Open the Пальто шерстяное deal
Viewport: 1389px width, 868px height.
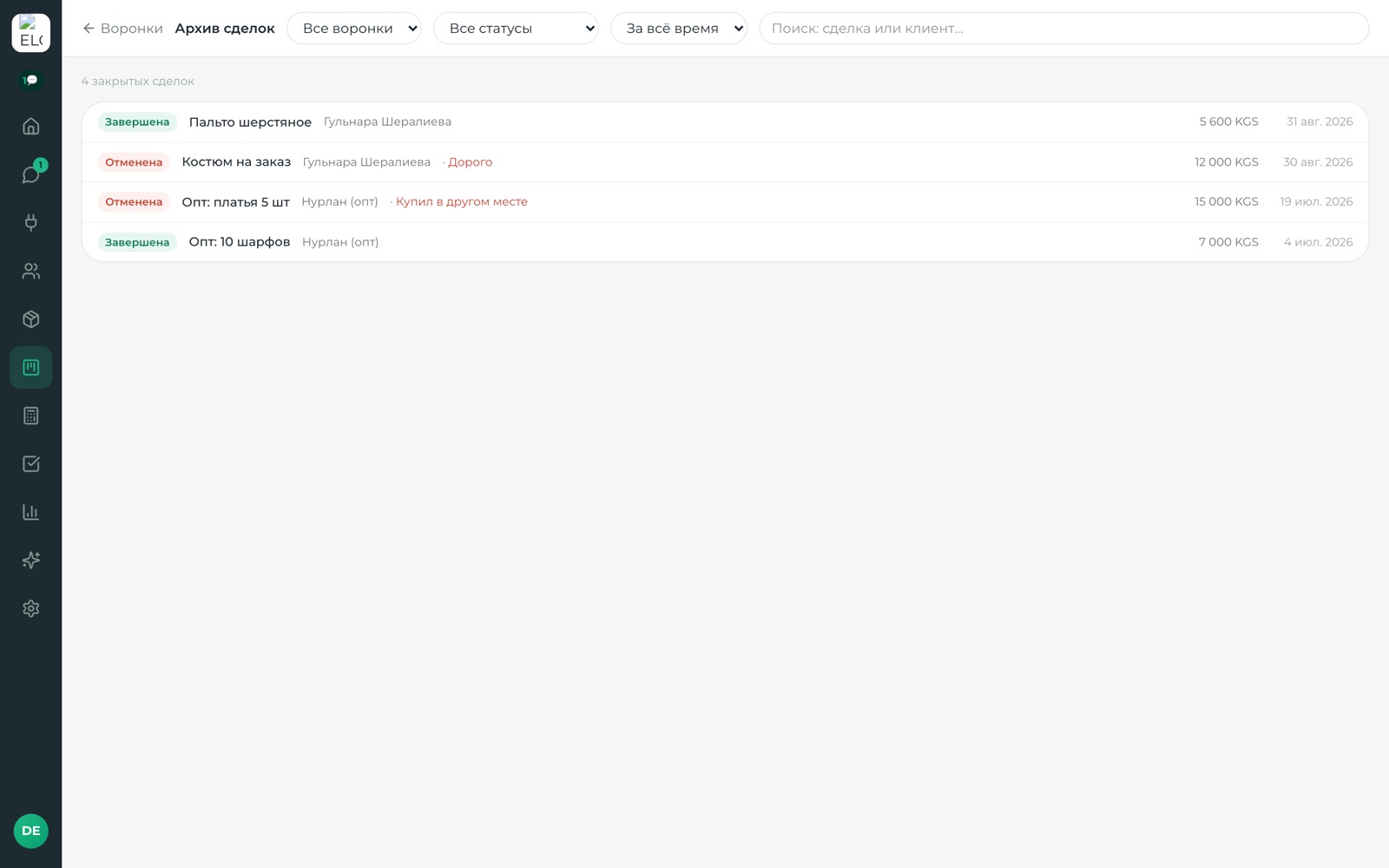[x=725, y=122]
